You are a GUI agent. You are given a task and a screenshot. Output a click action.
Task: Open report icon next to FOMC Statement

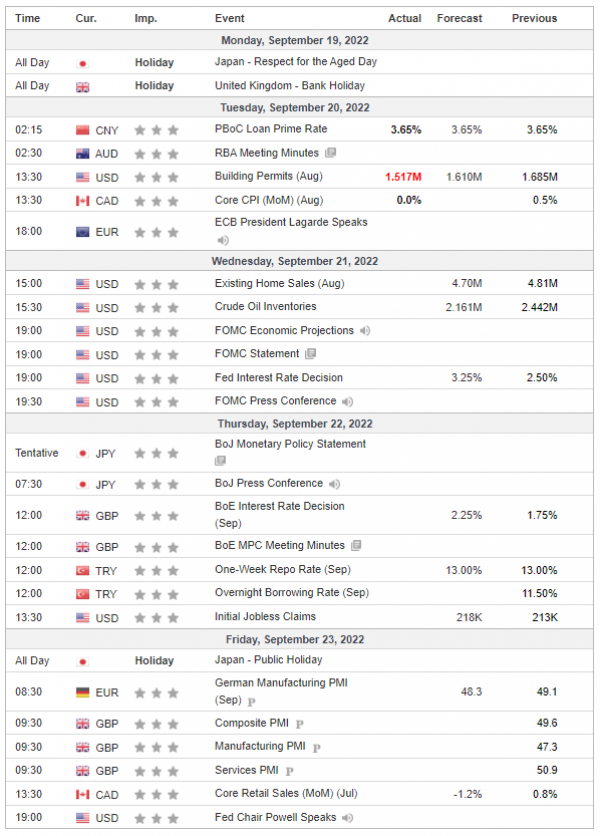(310, 353)
